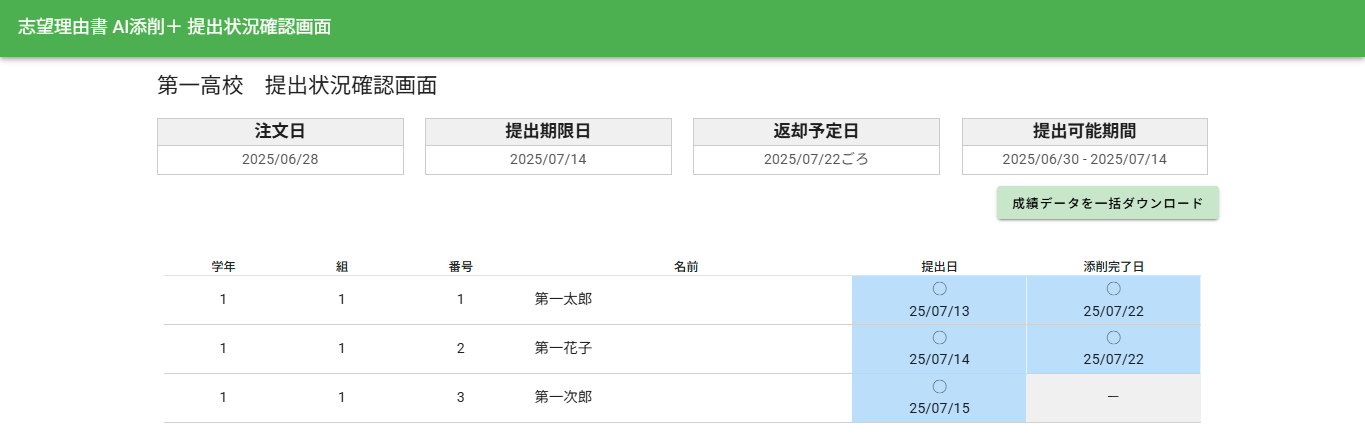Click the circle icon in 第一太郎's 提出日 cell

[x=939, y=289]
